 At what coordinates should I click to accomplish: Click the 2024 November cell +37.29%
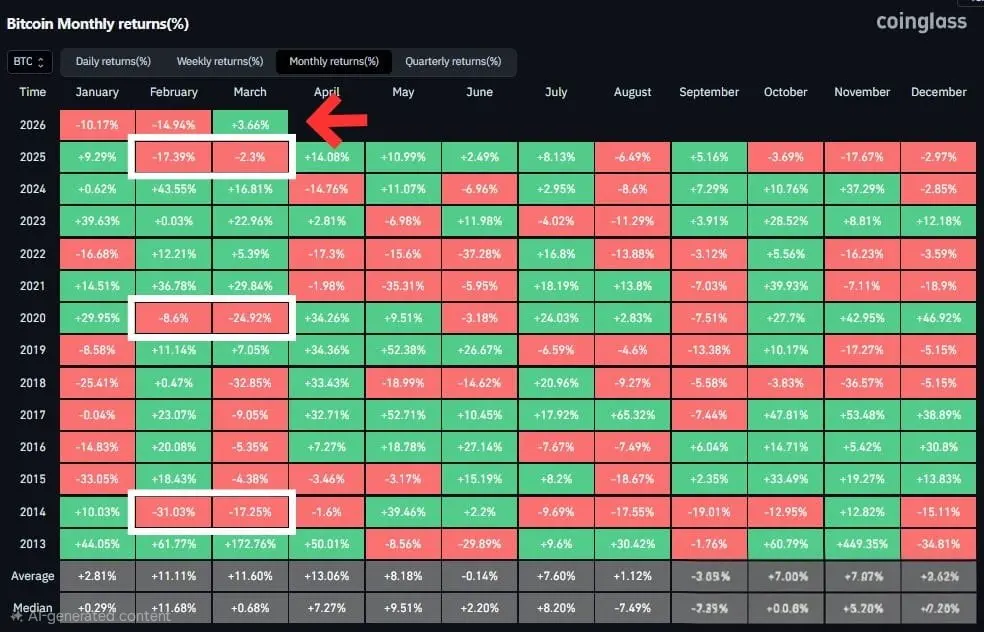pyautogui.click(x=862, y=189)
